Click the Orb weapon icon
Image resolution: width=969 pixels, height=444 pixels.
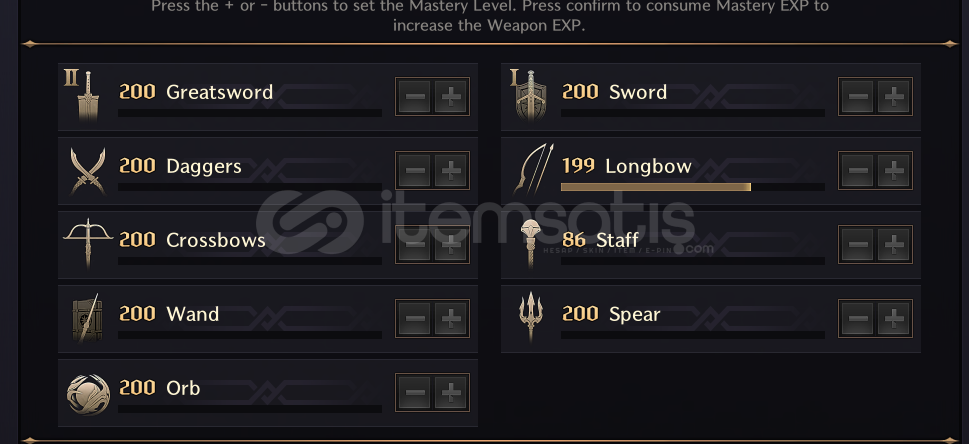88,394
